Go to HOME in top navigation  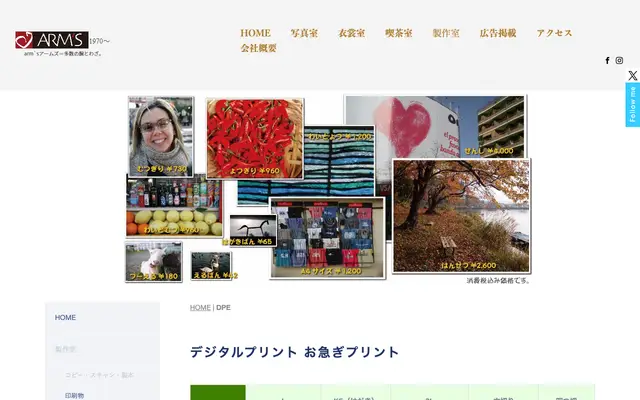(x=255, y=33)
